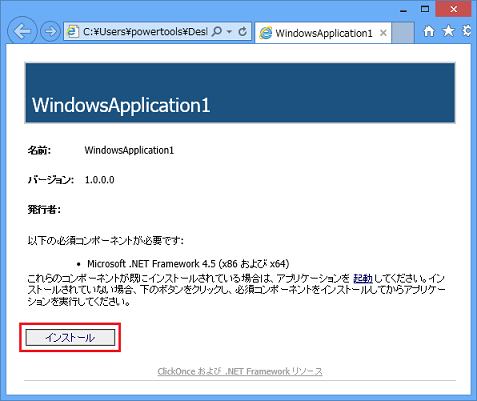Click the バージョン: label
Image resolution: width=477 pixels, height=401 pixels.
pyautogui.click(x=51, y=180)
